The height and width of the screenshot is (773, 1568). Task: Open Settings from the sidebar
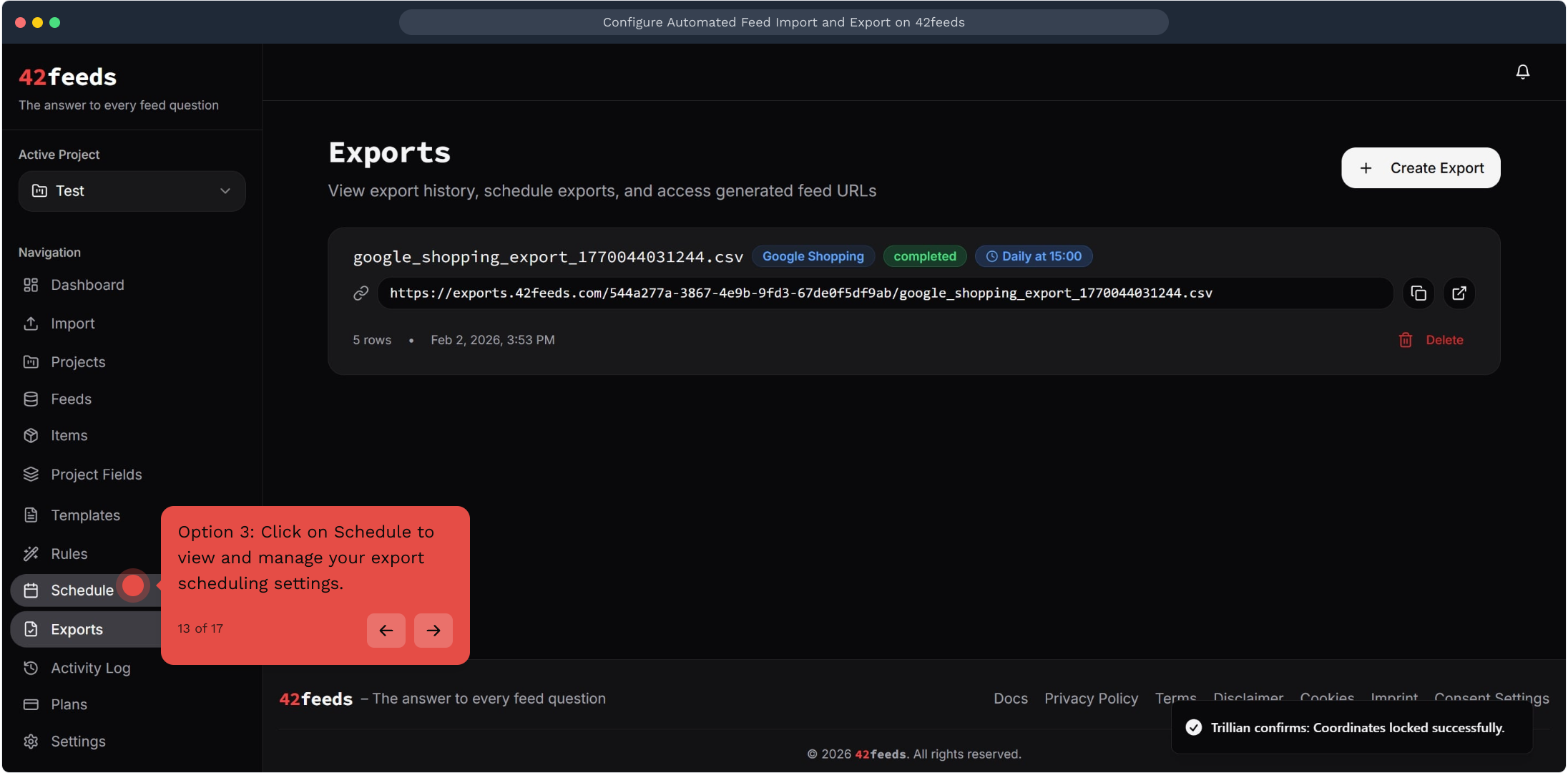[78, 742]
